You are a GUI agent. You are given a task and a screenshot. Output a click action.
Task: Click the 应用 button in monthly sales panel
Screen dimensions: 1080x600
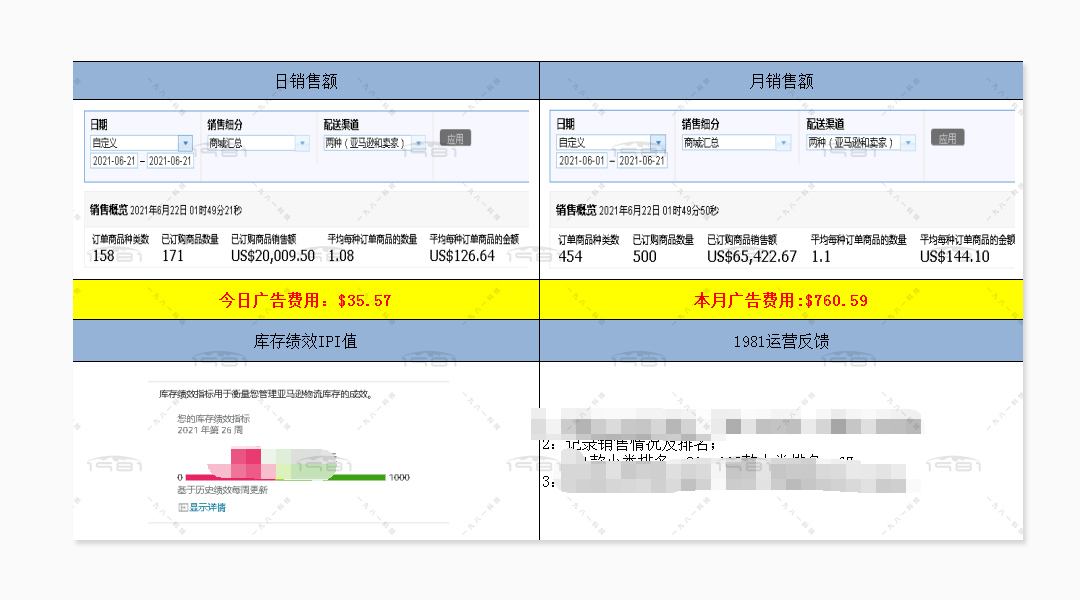click(948, 138)
